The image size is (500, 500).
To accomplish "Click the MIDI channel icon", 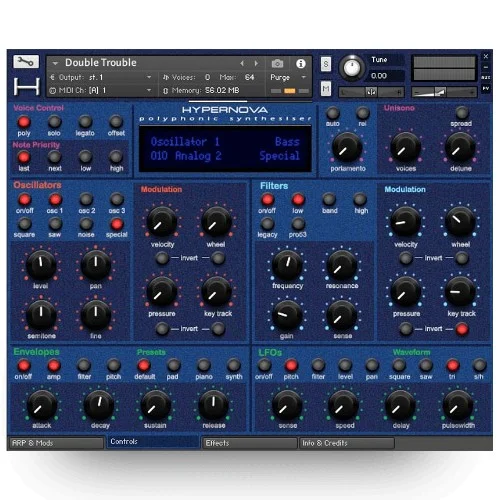I will [53, 90].
